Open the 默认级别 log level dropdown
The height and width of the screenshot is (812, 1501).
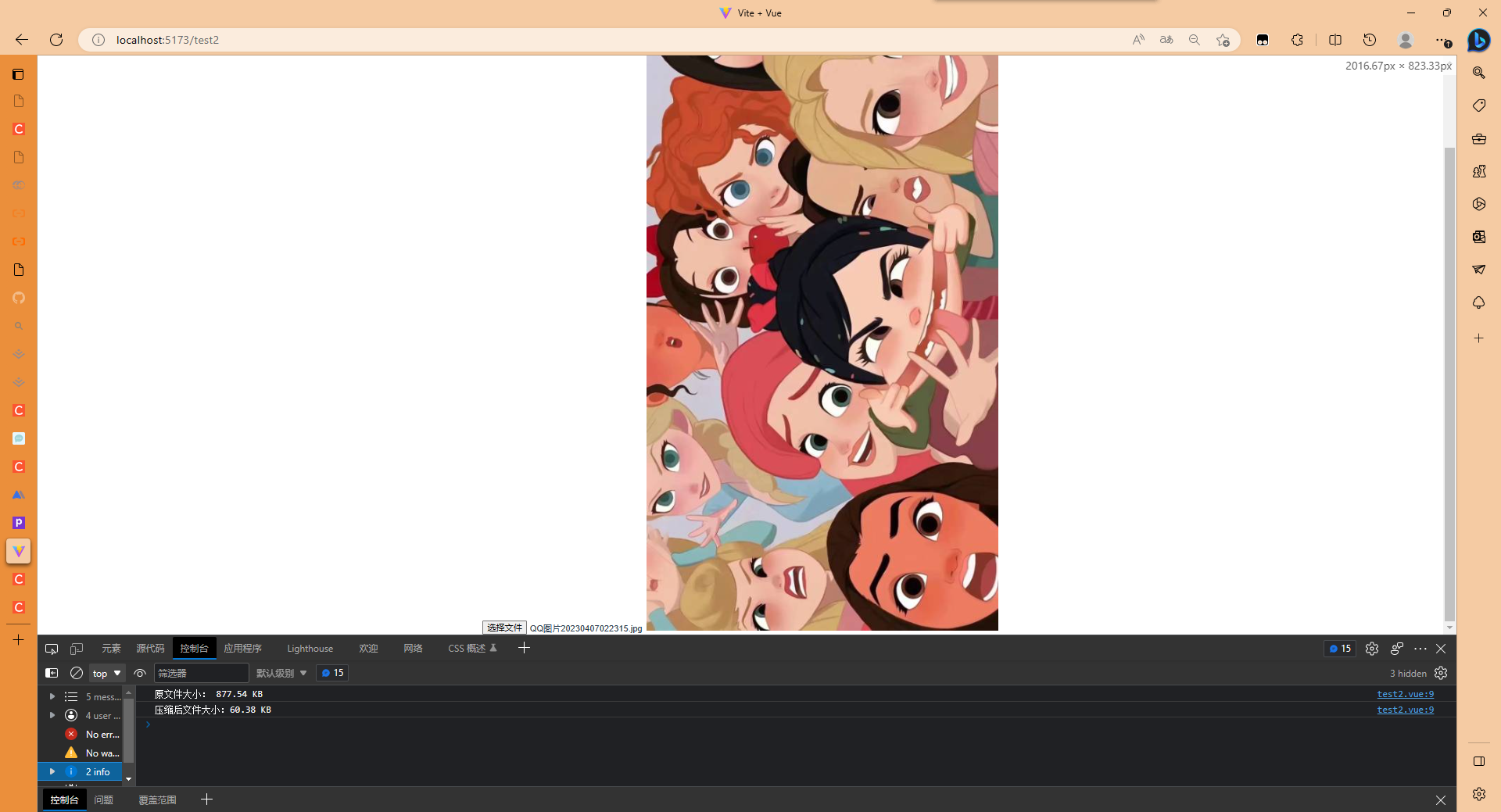pos(281,673)
